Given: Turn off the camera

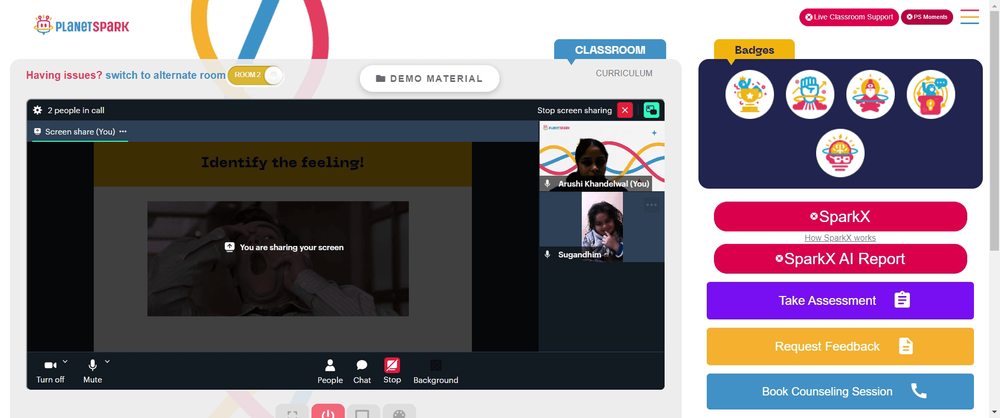Looking at the screenshot, I should click(x=50, y=371).
